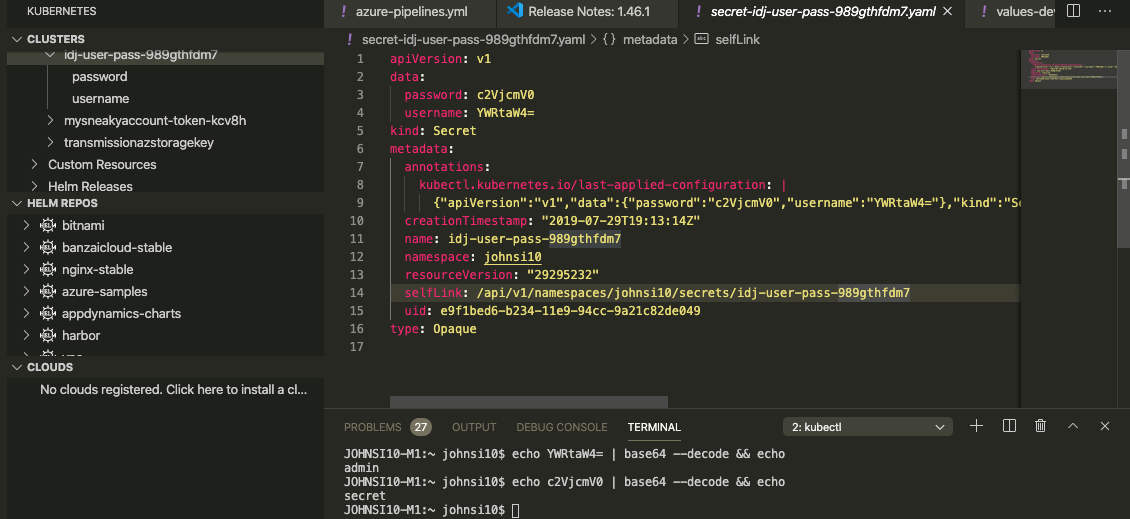Click the helm icon next to bitnami
The height and width of the screenshot is (519, 1130).
[x=48, y=226]
